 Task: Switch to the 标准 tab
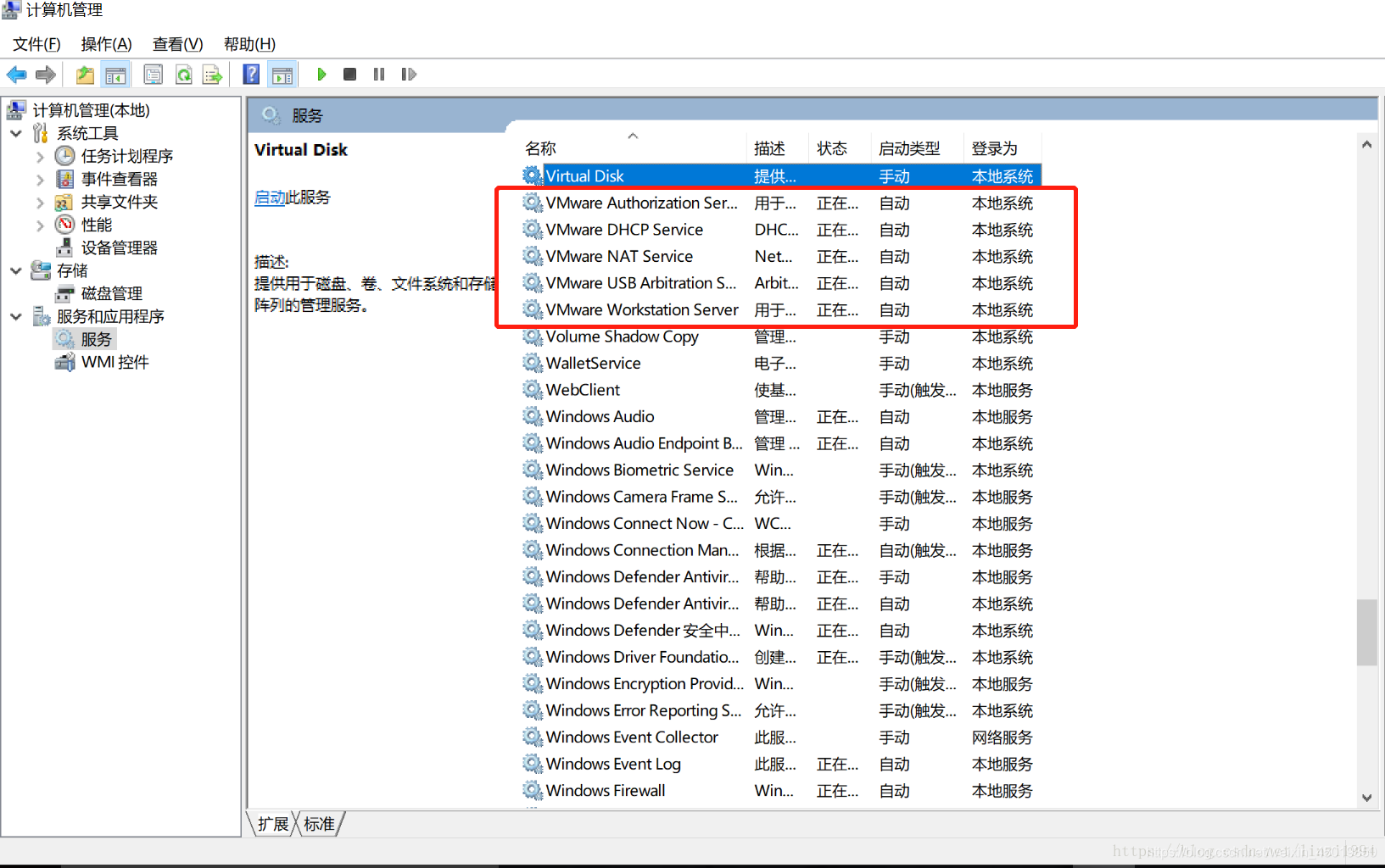pyautogui.click(x=319, y=824)
